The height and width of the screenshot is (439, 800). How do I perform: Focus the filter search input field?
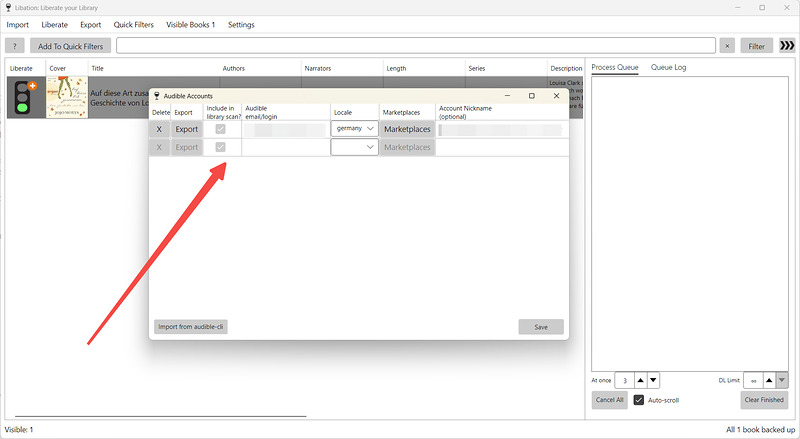pos(415,45)
